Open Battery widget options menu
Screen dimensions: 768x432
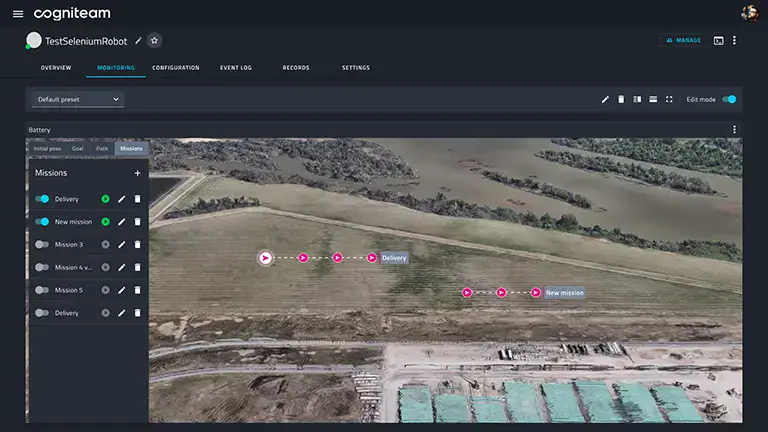click(x=734, y=129)
